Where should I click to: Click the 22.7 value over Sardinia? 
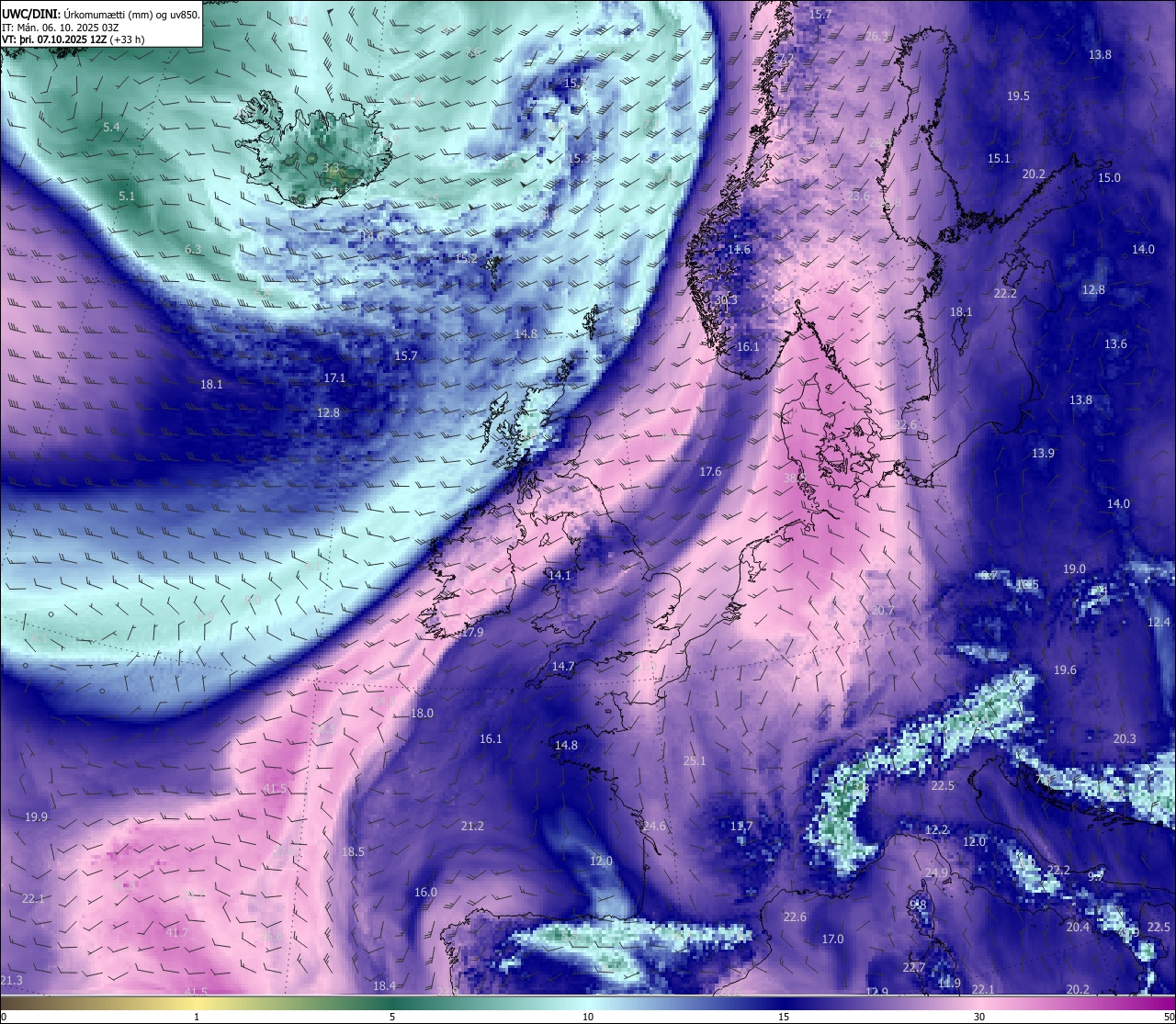coord(913,967)
